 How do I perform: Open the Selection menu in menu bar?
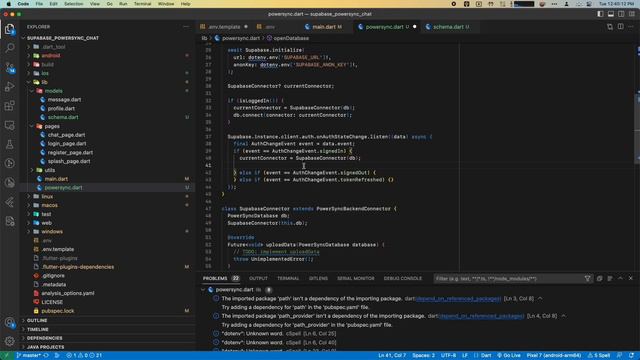(73, 4)
